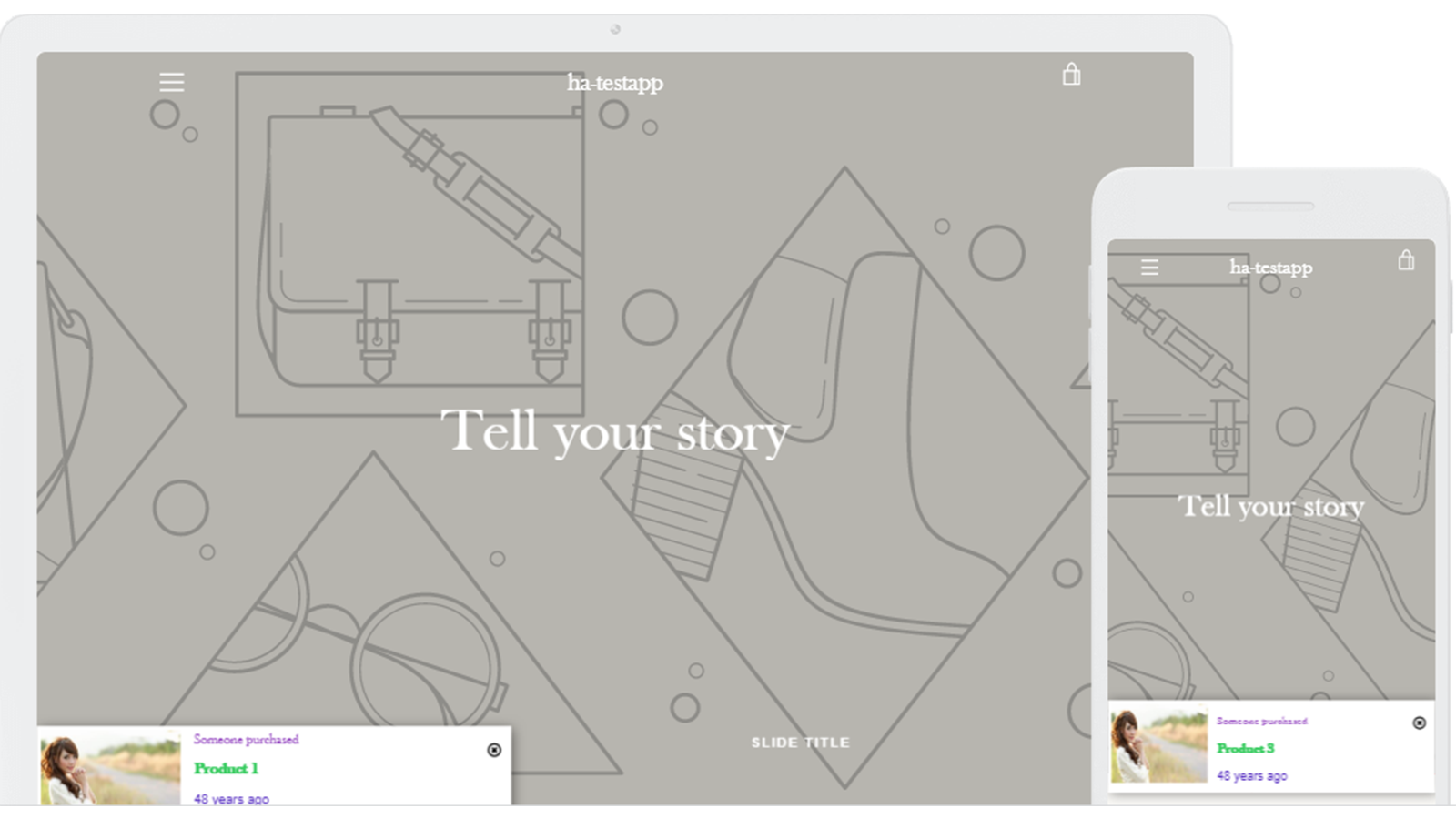The height and width of the screenshot is (819, 1456).
Task: Click the satchel bag illustration in the desktop banner
Action: tap(423, 246)
